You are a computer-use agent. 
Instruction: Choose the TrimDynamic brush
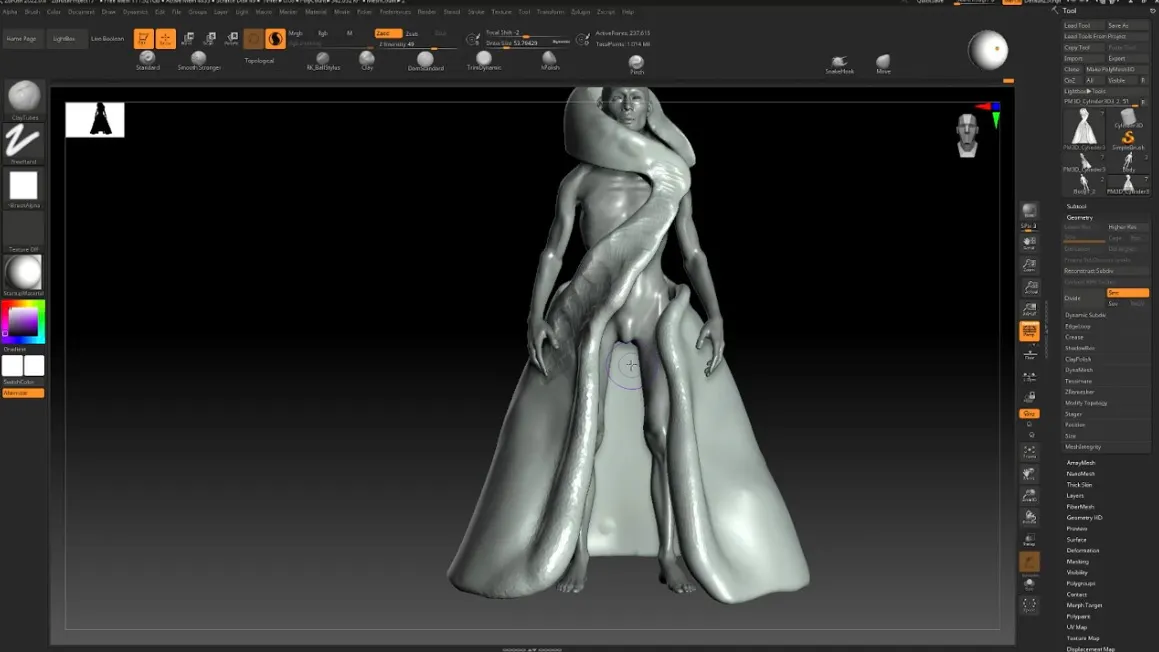click(x=484, y=59)
